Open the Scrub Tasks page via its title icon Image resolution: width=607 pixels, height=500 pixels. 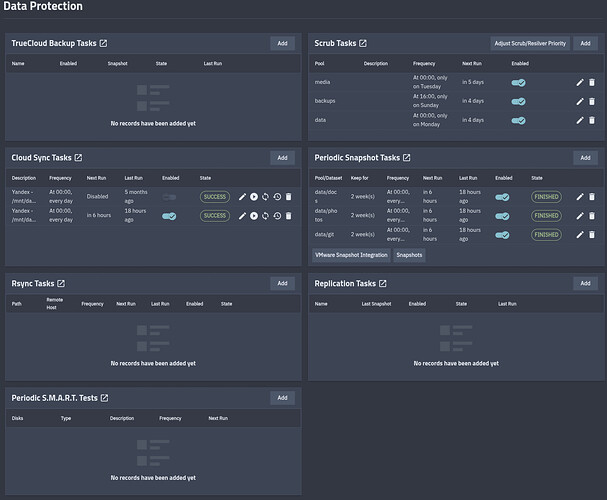pyautogui.click(x=363, y=44)
